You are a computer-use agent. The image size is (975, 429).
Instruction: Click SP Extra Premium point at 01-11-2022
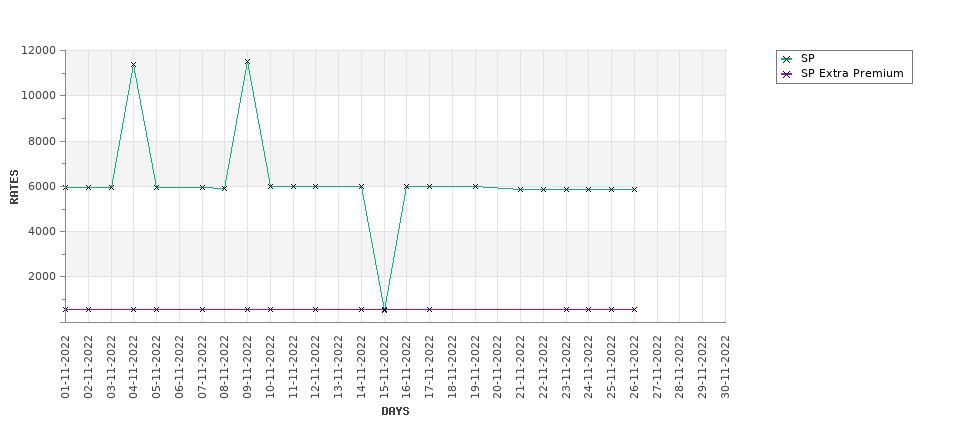tap(65, 310)
